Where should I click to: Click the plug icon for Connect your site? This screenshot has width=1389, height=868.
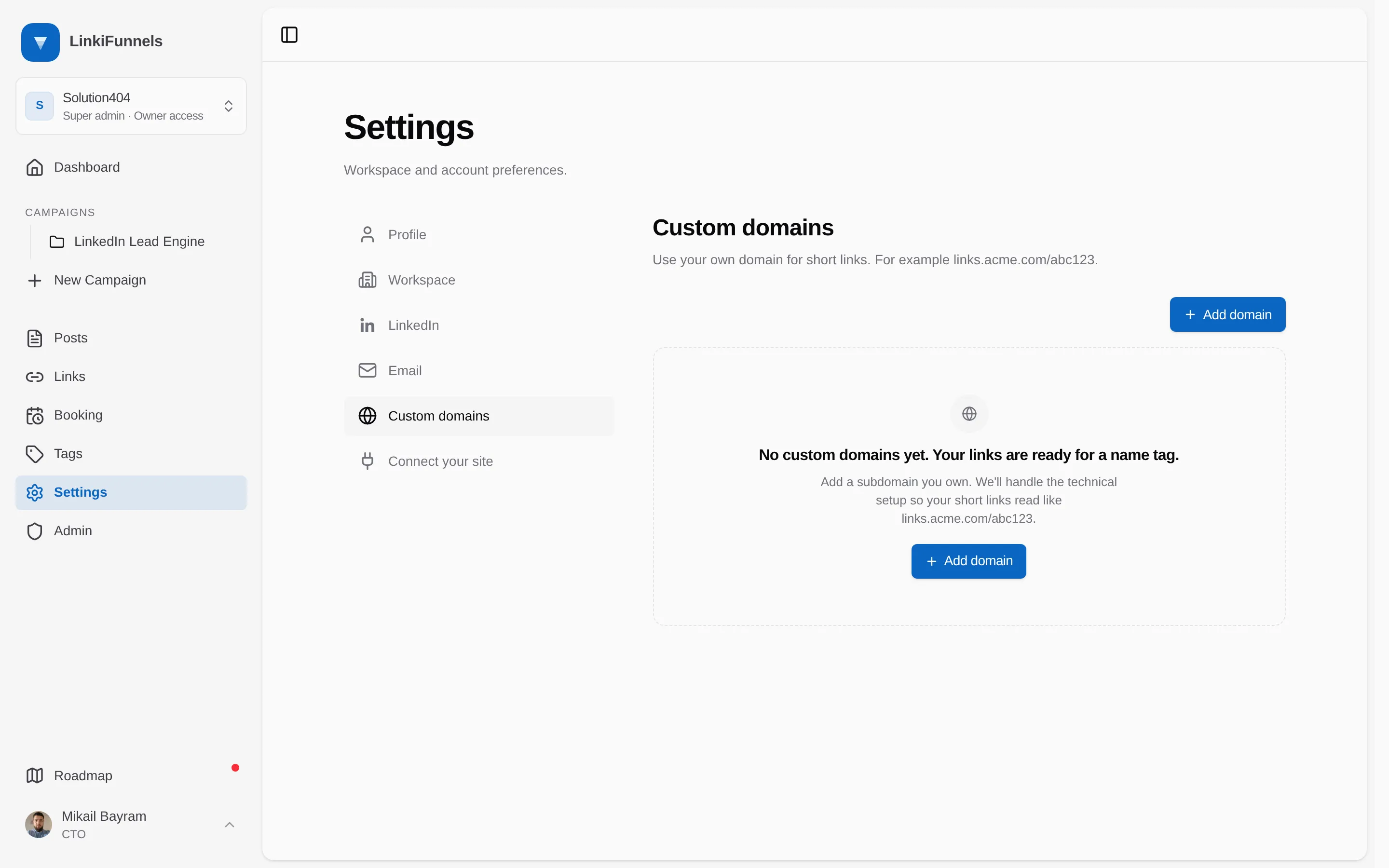(x=368, y=461)
